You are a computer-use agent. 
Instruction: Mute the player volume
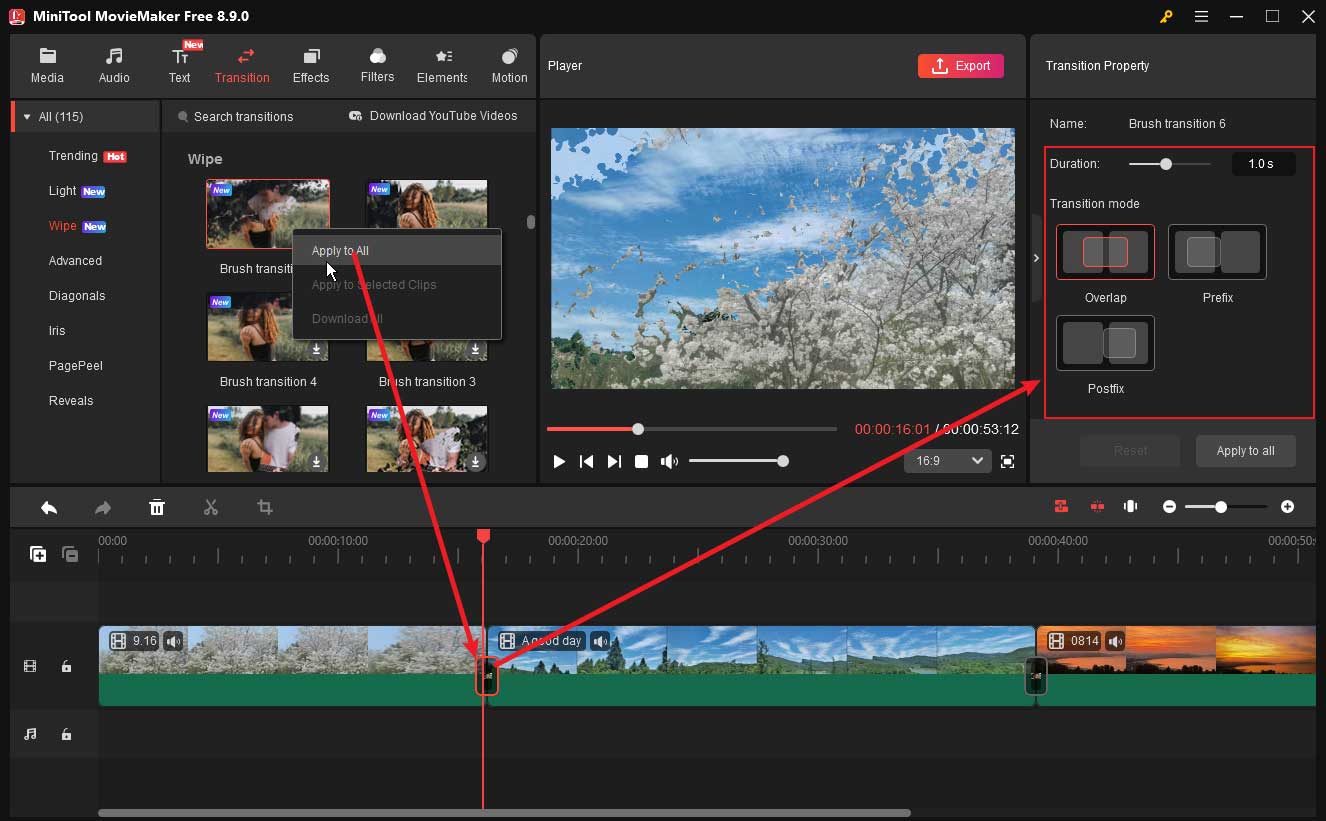point(669,461)
